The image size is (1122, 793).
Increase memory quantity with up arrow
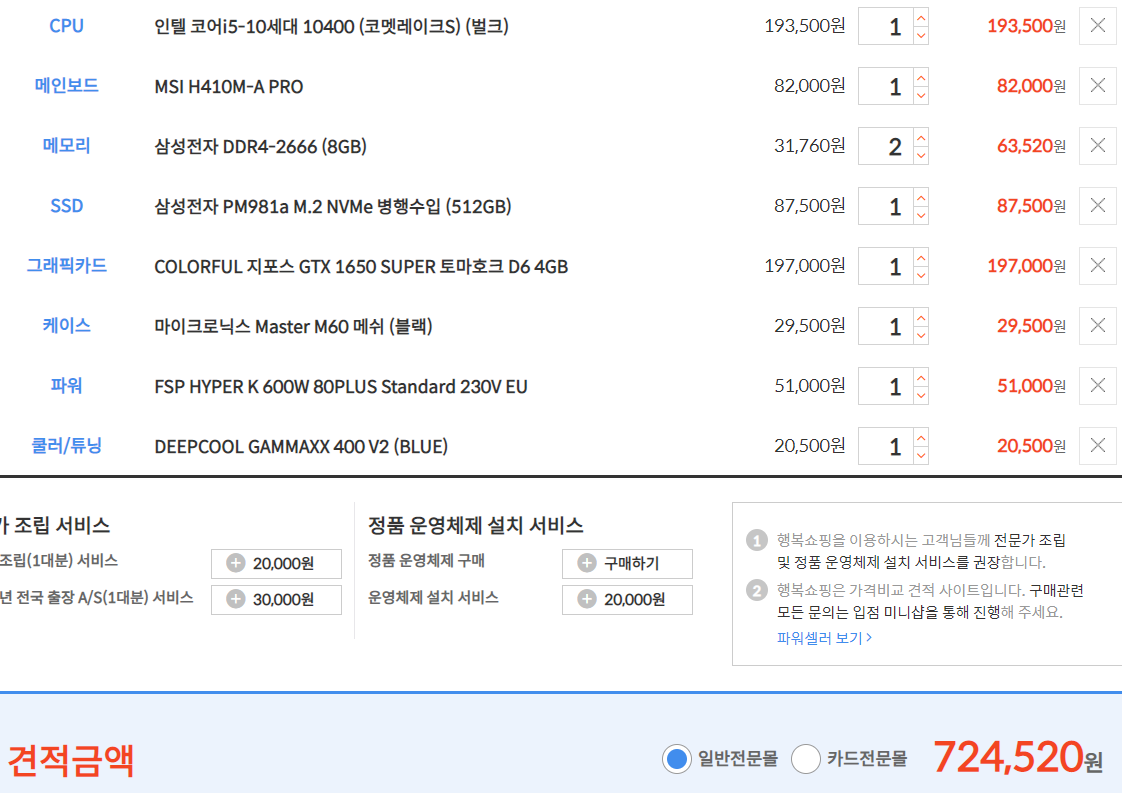tap(921, 137)
